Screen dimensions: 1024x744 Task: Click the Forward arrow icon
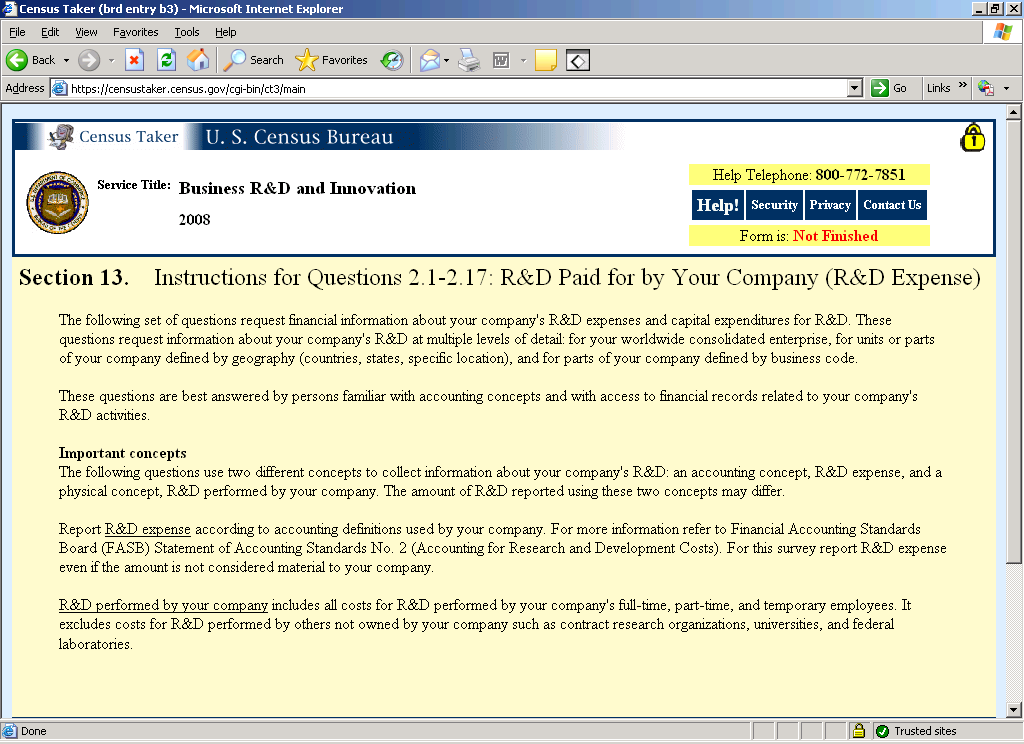click(x=88, y=60)
